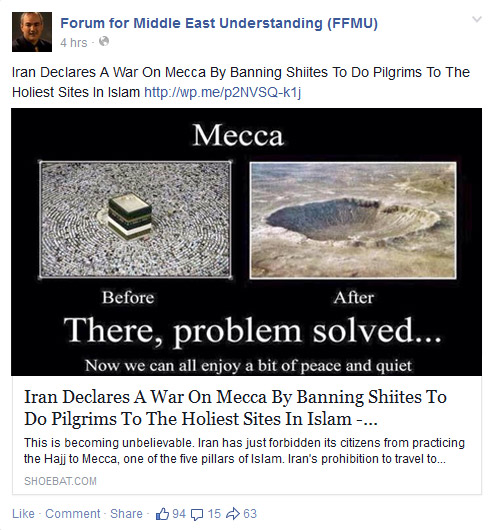View the 15 comments count
Viewport: 492px width, 530px height.
214,514
